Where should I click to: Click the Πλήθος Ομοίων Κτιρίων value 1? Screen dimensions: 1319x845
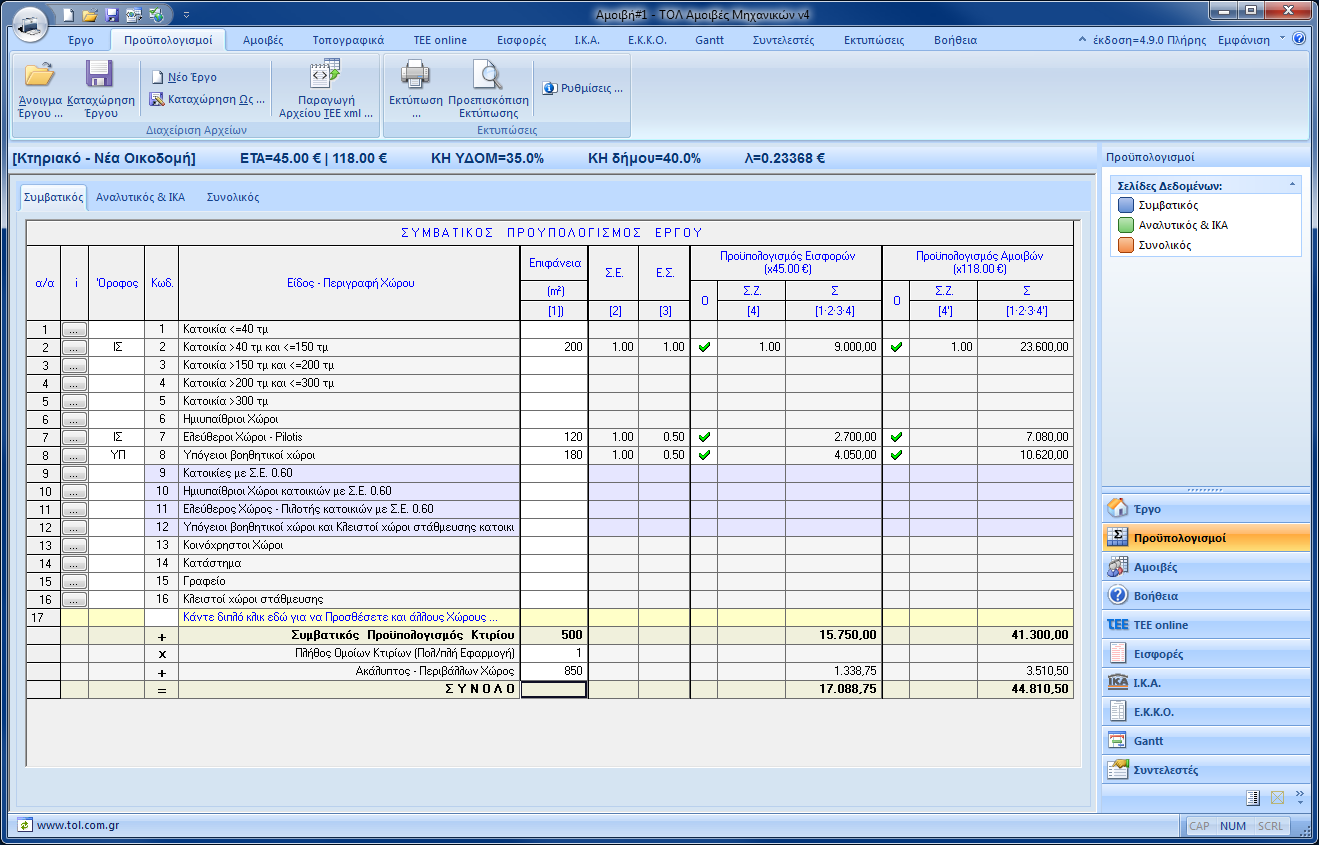tap(554, 653)
